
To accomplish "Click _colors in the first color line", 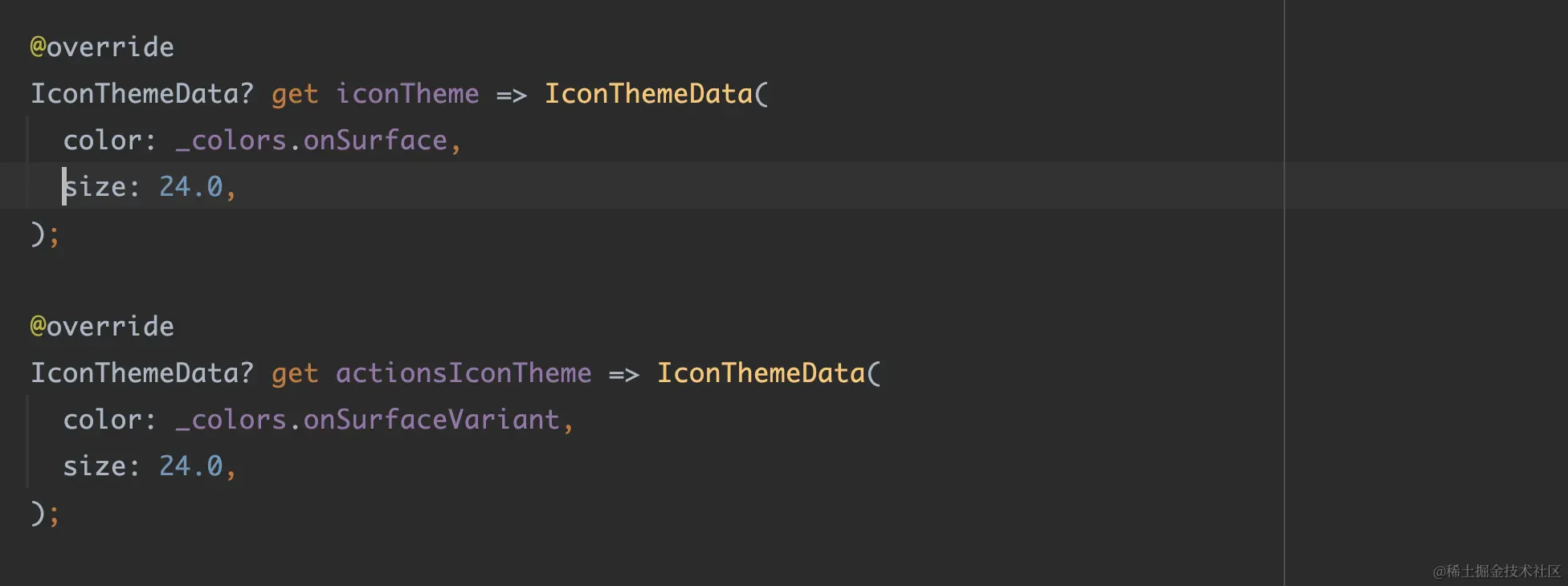I will [231, 140].
